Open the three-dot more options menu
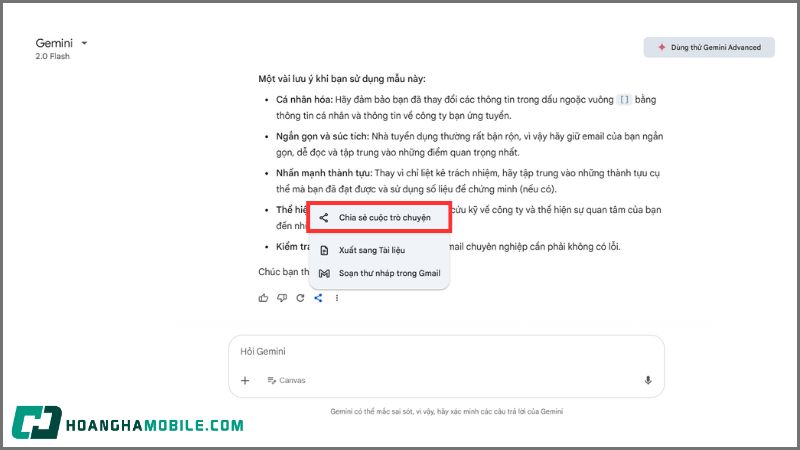Image resolution: width=800 pixels, height=450 pixels. click(337, 298)
